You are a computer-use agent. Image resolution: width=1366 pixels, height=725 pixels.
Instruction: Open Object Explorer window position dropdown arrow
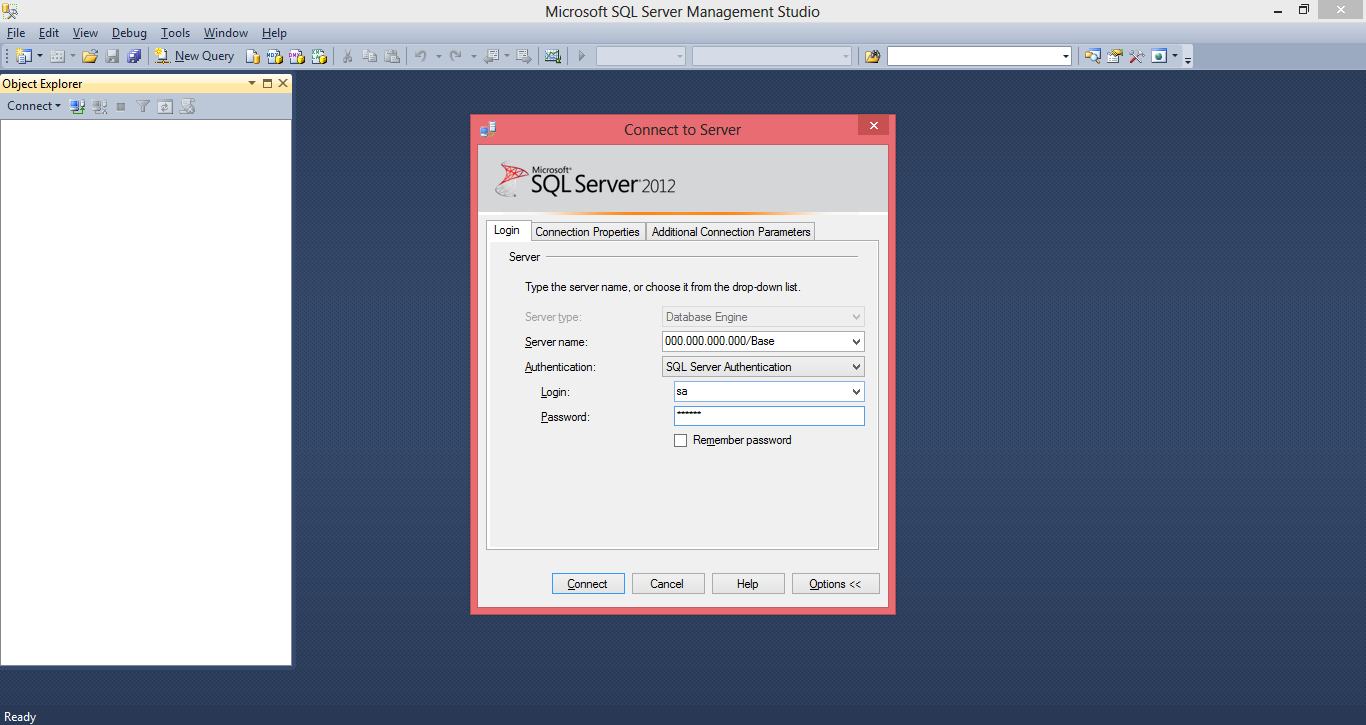click(252, 84)
